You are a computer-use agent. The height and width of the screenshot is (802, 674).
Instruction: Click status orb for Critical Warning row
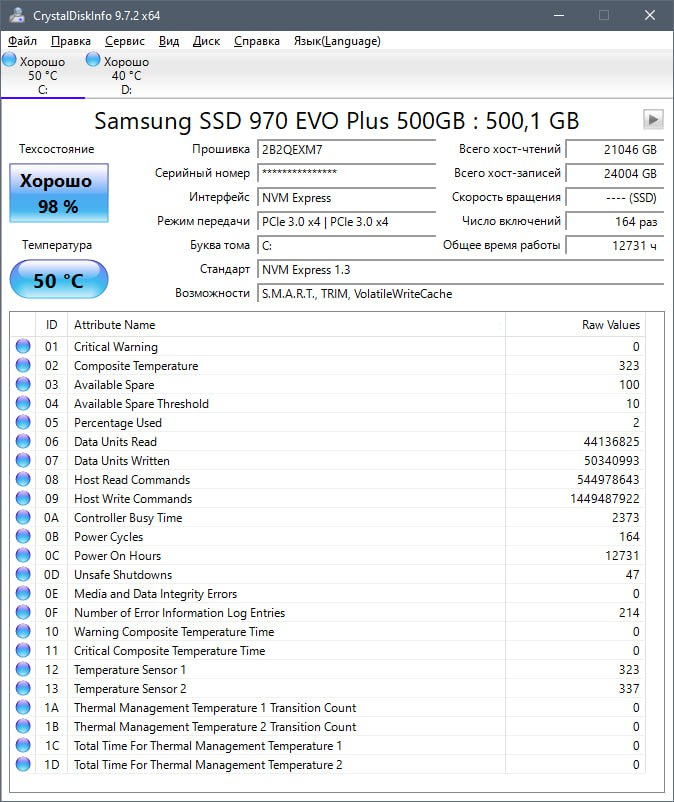23,346
